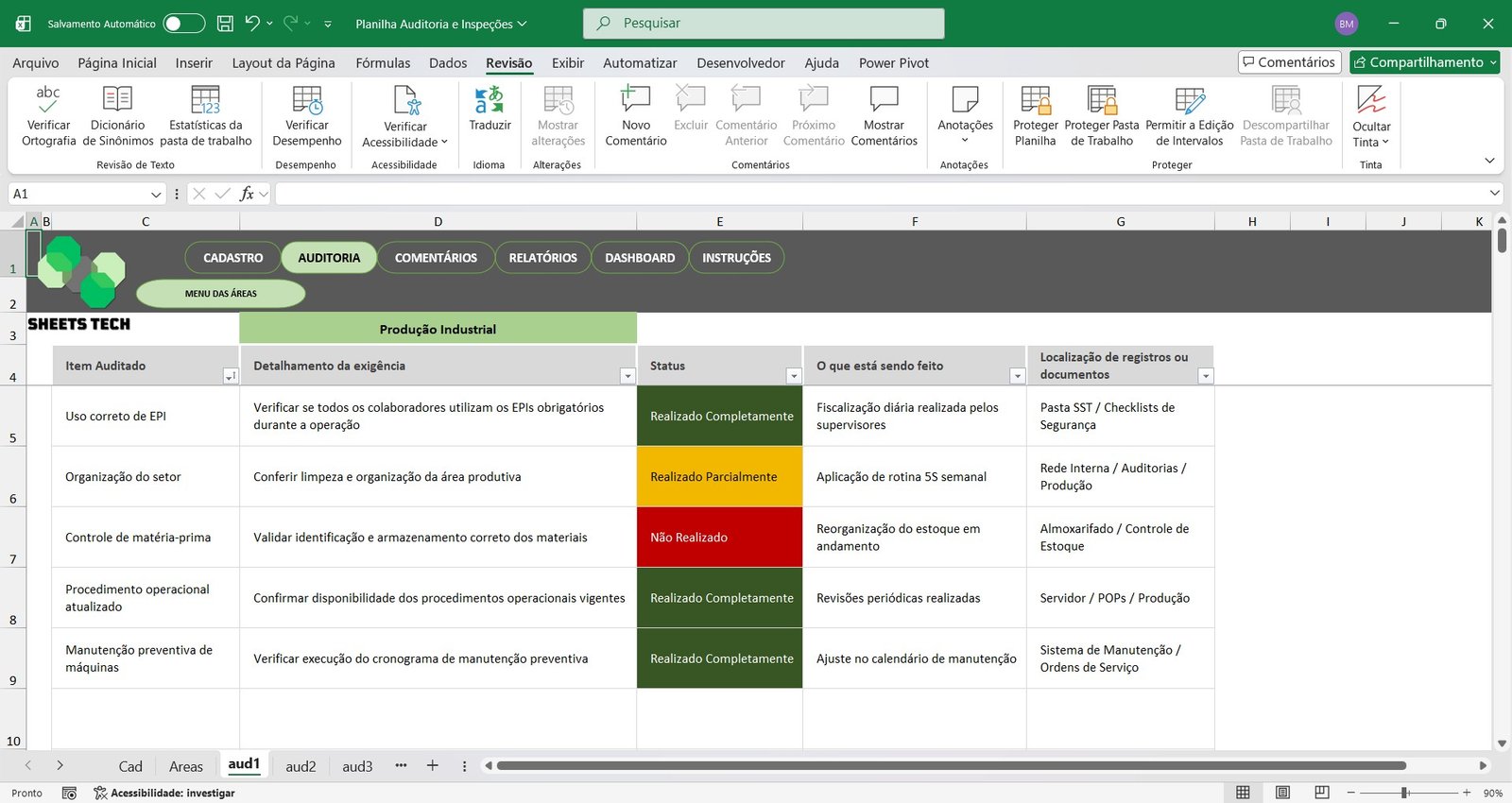Switch to Normal view in status bar

[x=1243, y=793]
